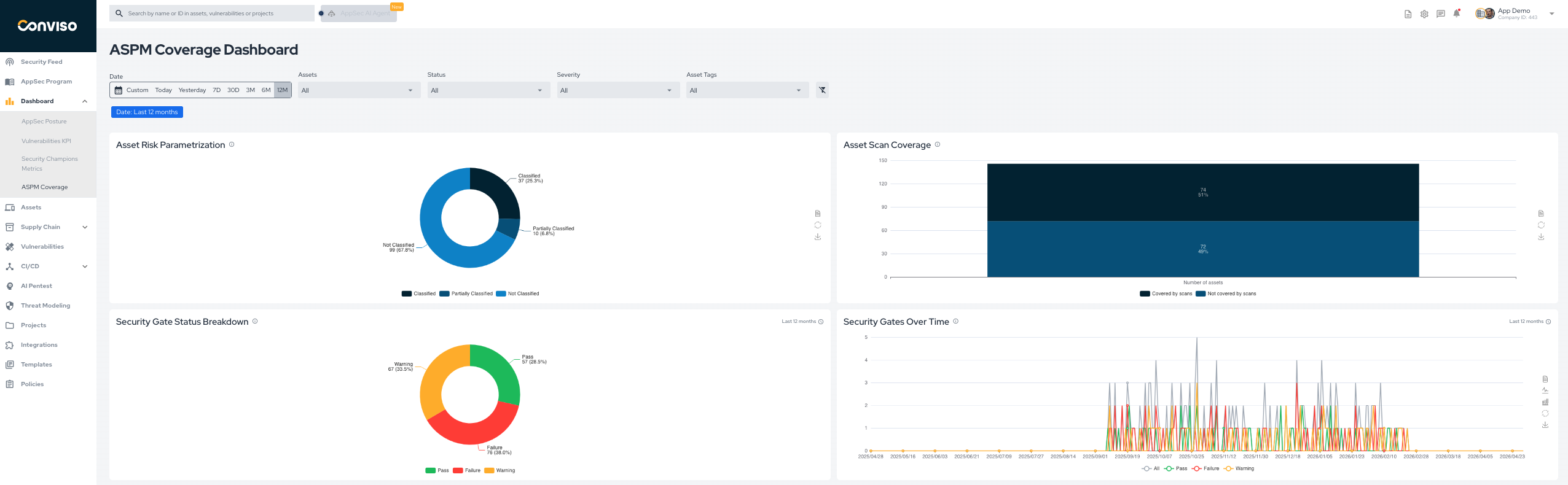
Task: Open the chat messages icon
Action: (x=1440, y=14)
